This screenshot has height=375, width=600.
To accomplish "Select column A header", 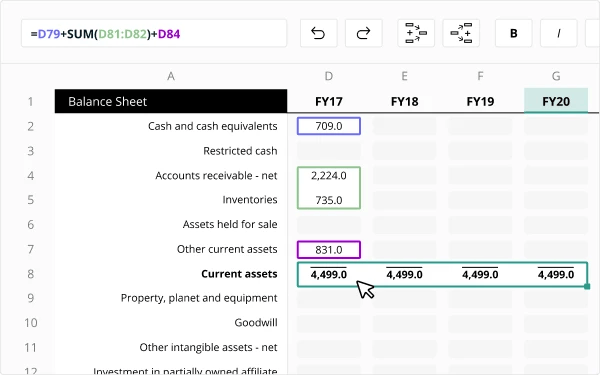I will 171,76.
